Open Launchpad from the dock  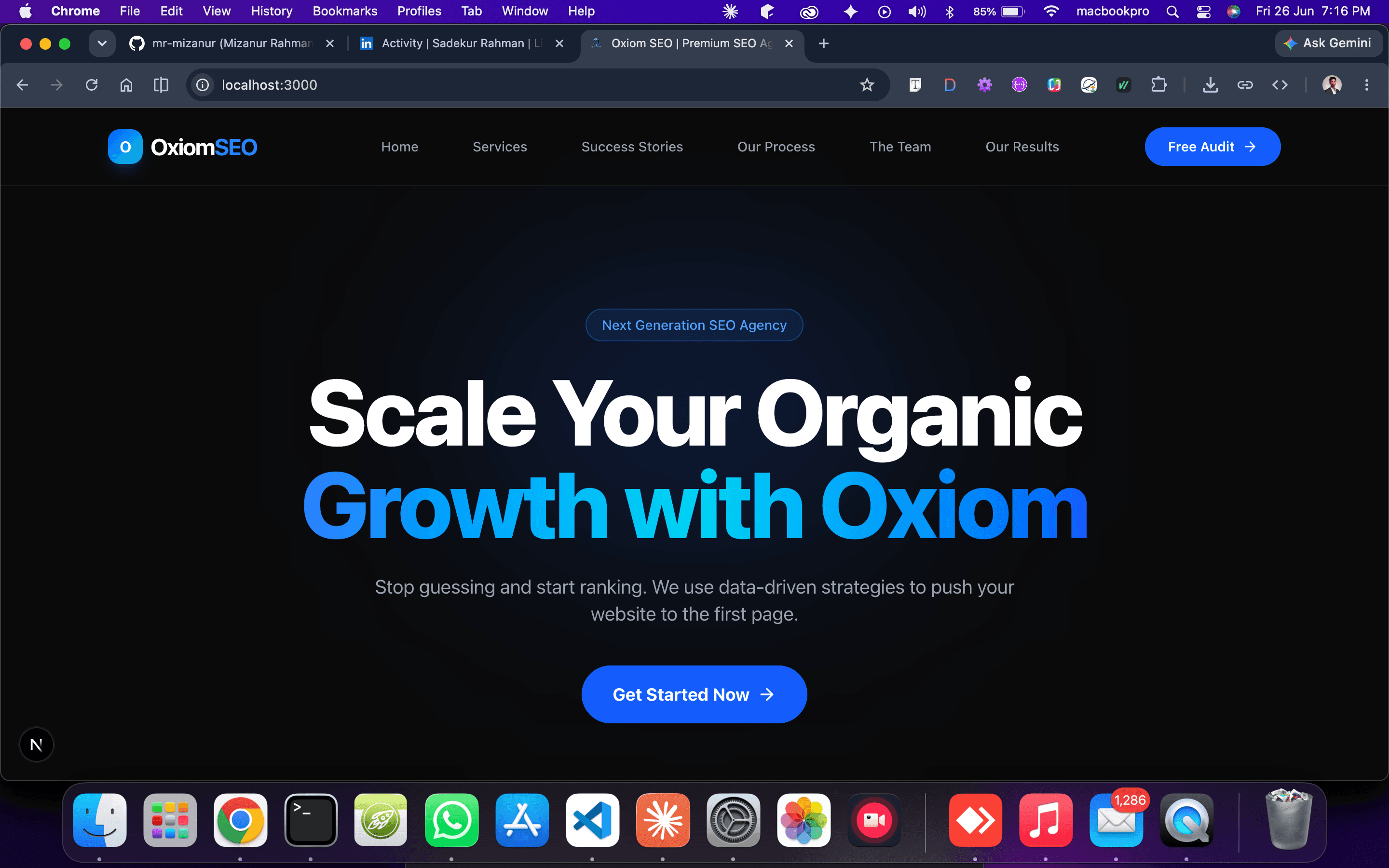click(x=170, y=820)
